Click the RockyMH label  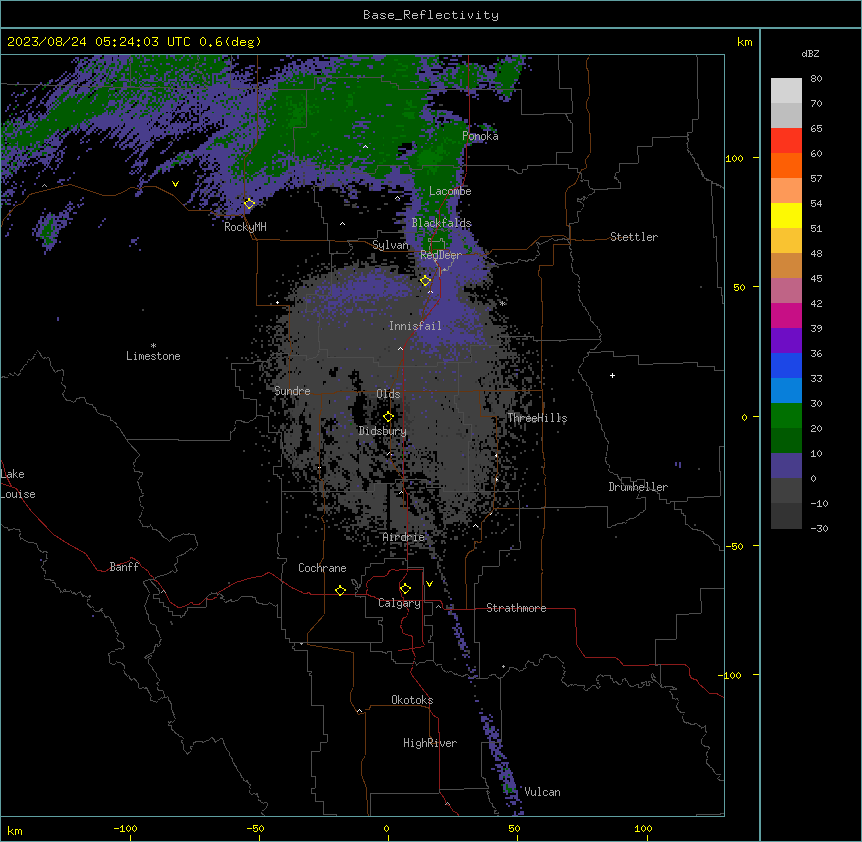tap(245, 227)
